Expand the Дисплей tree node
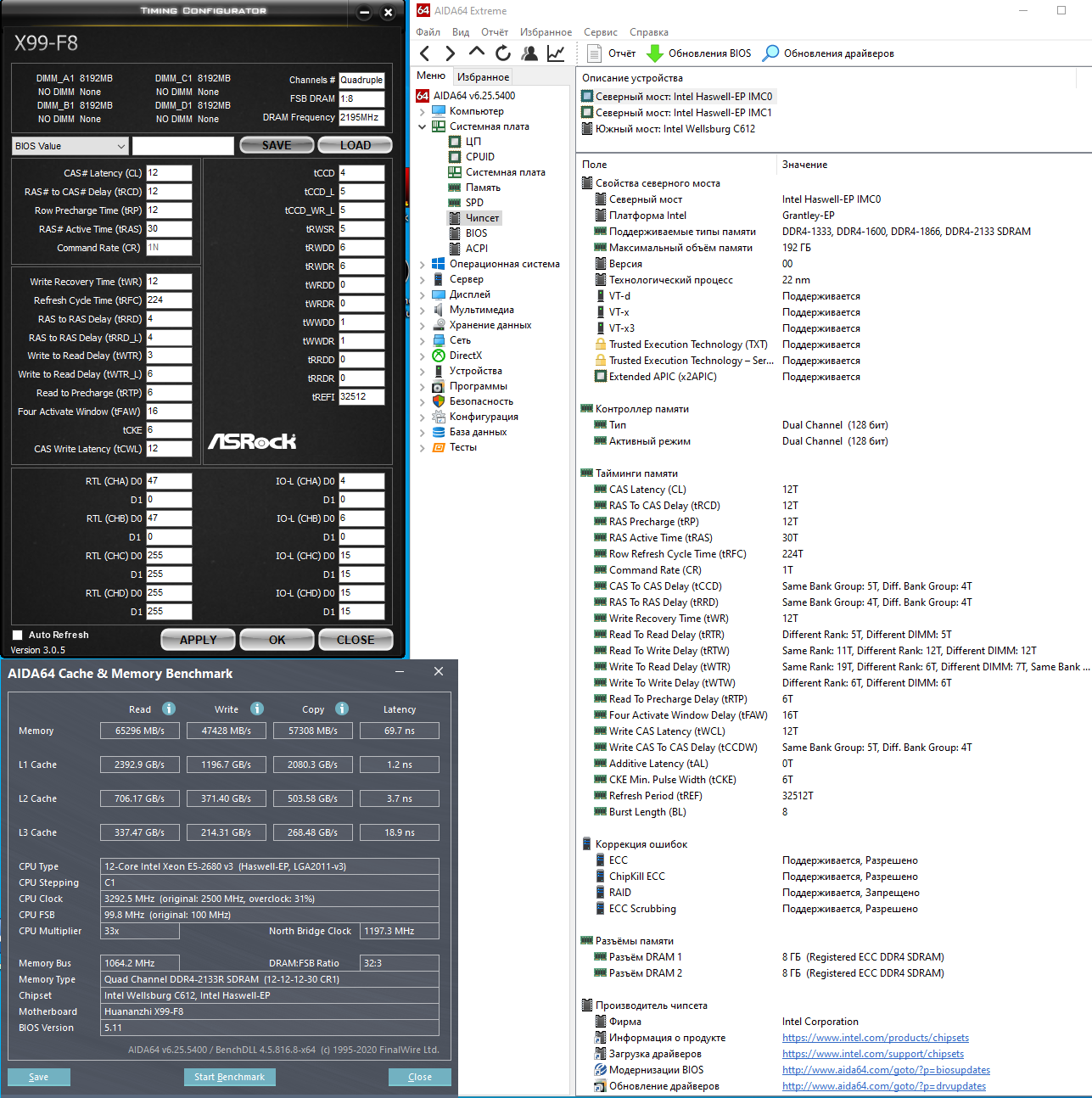The image size is (1092, 1098). [x=423, y=294]
